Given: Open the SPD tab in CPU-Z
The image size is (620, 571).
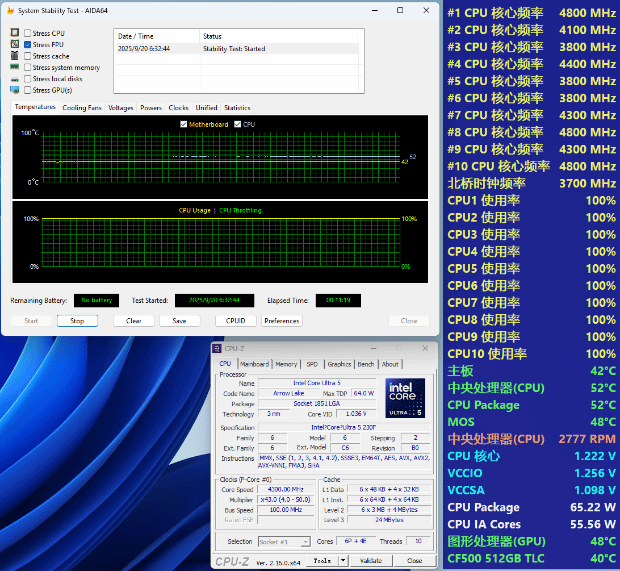Looking at the screenshot, I should 312,364.
